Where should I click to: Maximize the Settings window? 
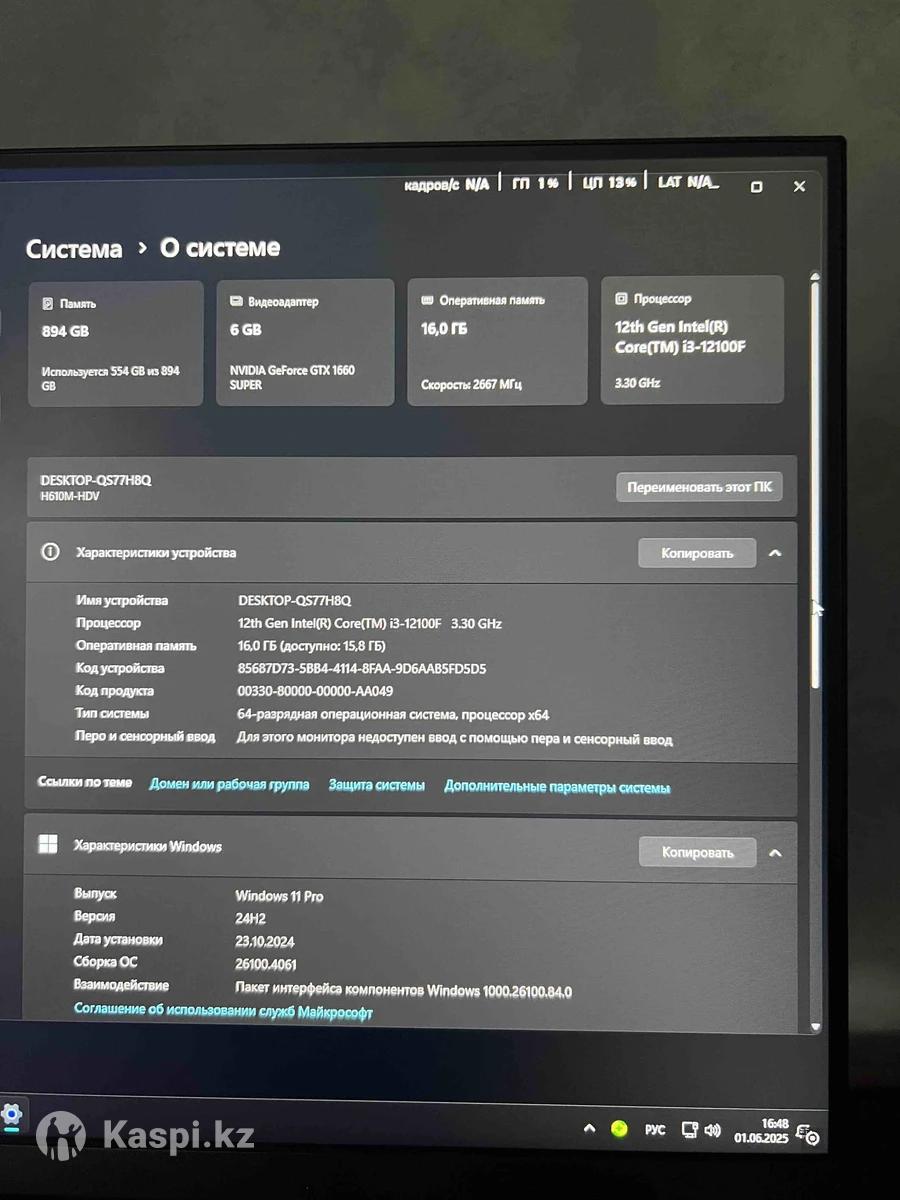click(x=756, y=187)
